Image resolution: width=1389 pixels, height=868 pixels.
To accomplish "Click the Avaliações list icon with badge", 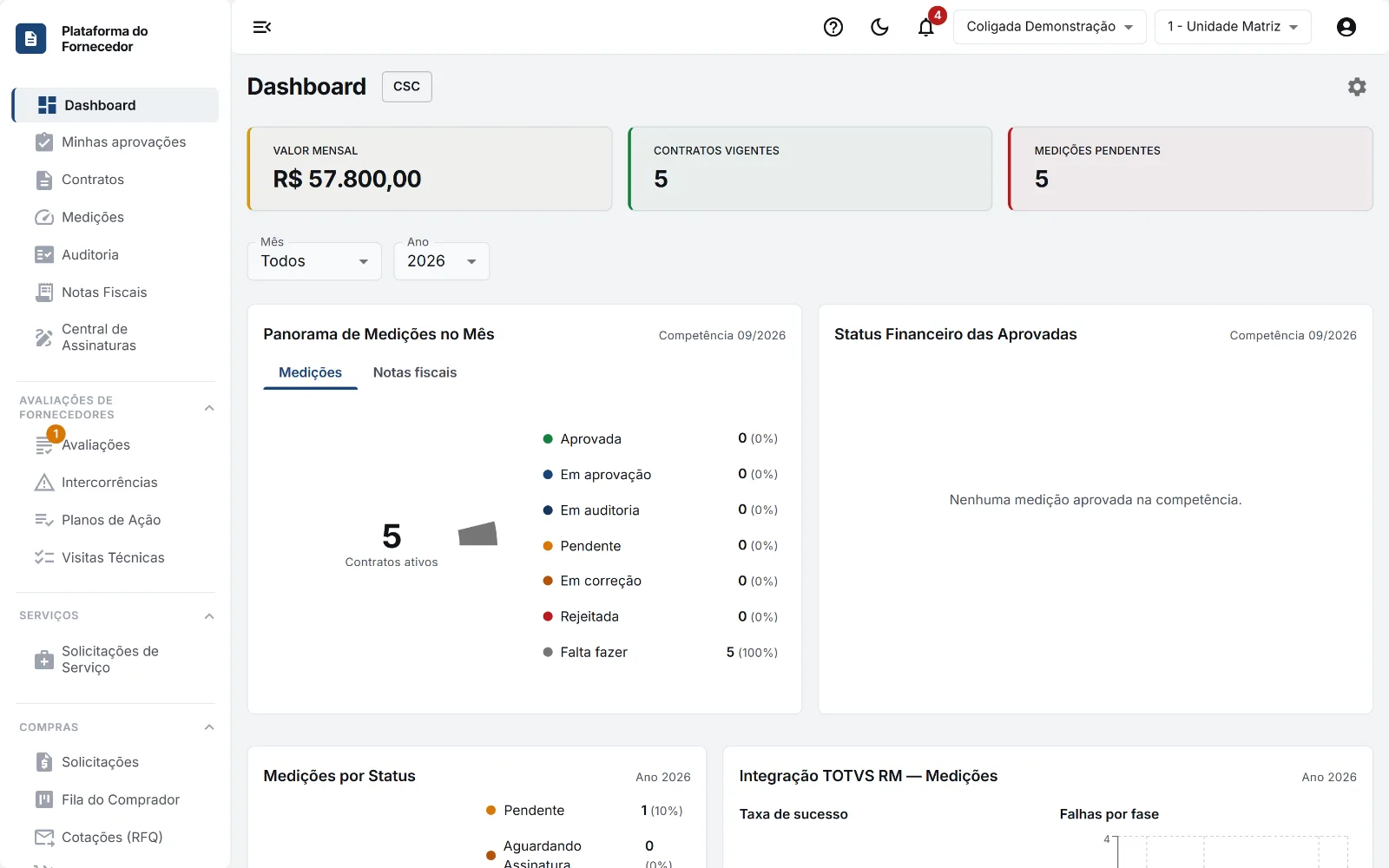I will [x=44, y=445].
